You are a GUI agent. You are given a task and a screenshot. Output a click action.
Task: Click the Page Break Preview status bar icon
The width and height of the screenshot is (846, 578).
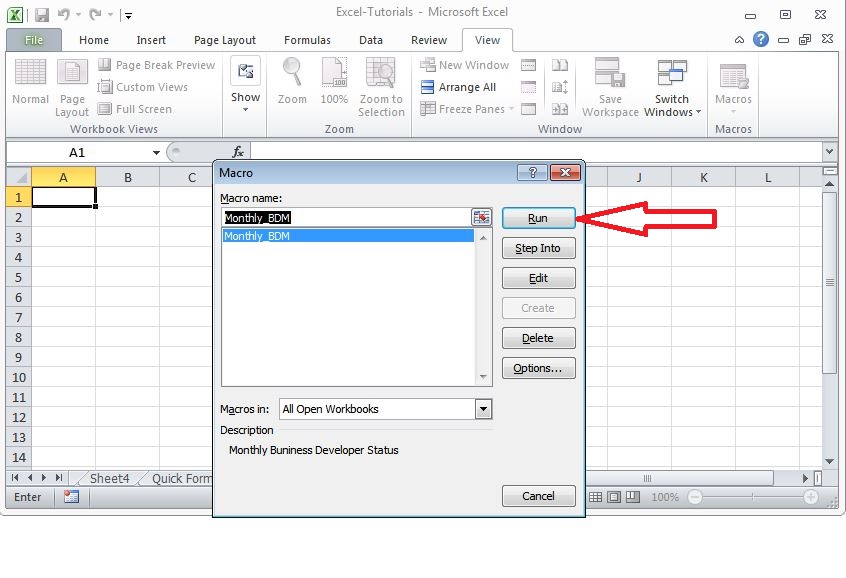633,497
